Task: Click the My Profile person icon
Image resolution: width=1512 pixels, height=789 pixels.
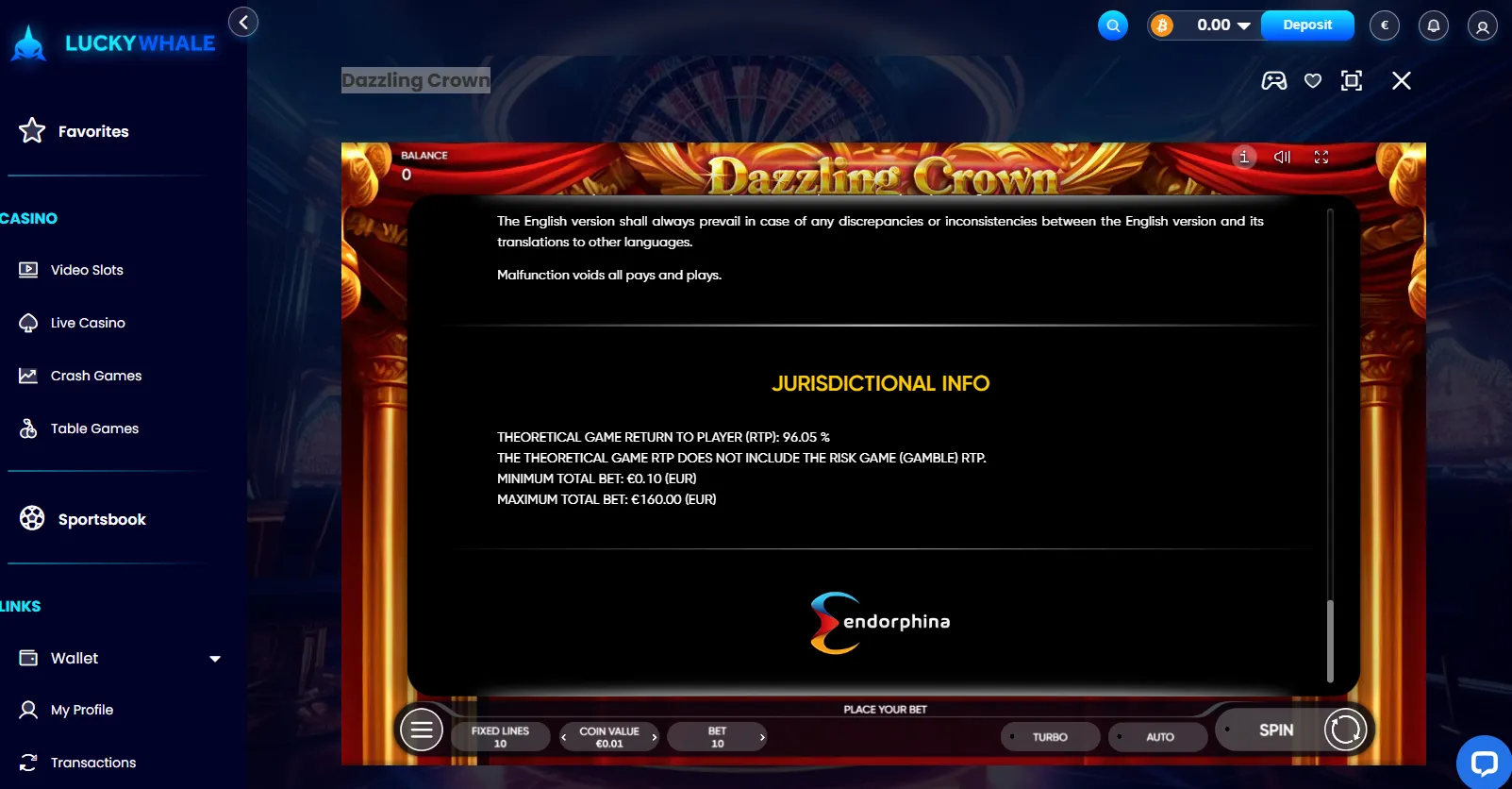Action: 28,710
